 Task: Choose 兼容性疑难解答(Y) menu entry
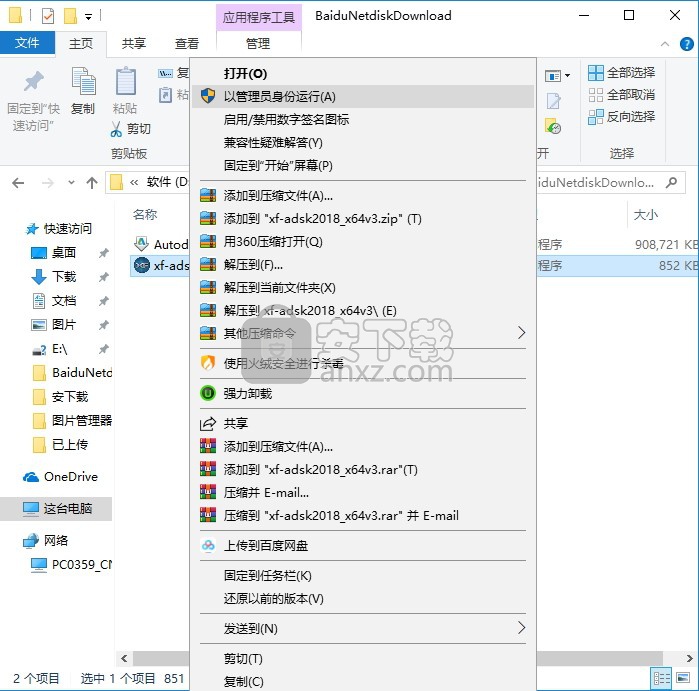tap(363, 143)
